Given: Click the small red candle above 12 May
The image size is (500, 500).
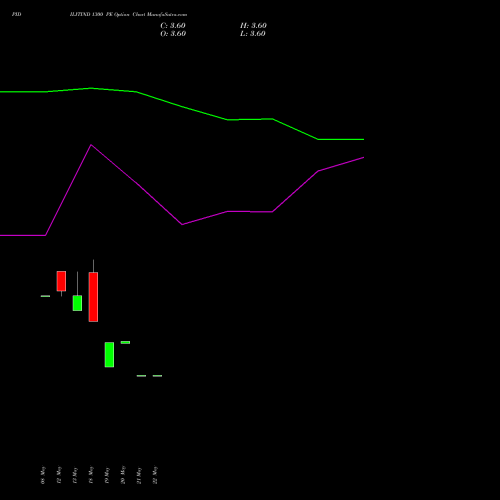Looking at the screenshot, I should point(61,281).
